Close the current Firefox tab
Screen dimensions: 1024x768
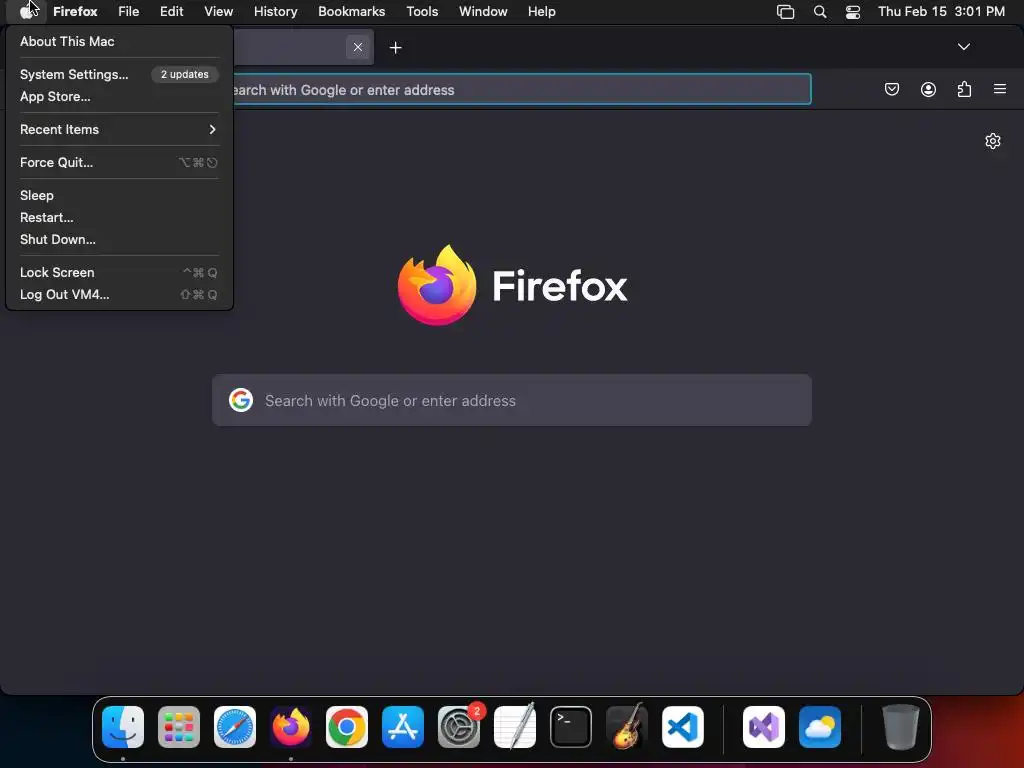(358, 47)
